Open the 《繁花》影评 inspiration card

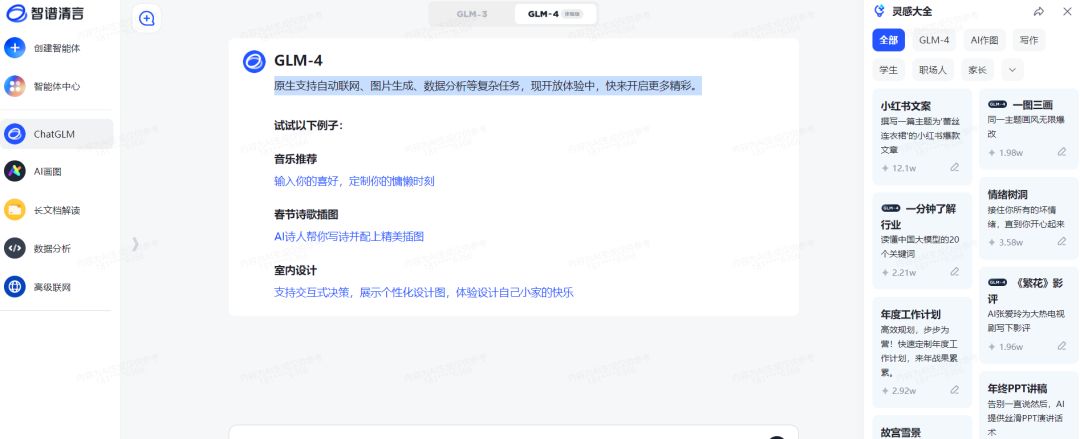click(x=1028, y=315)
